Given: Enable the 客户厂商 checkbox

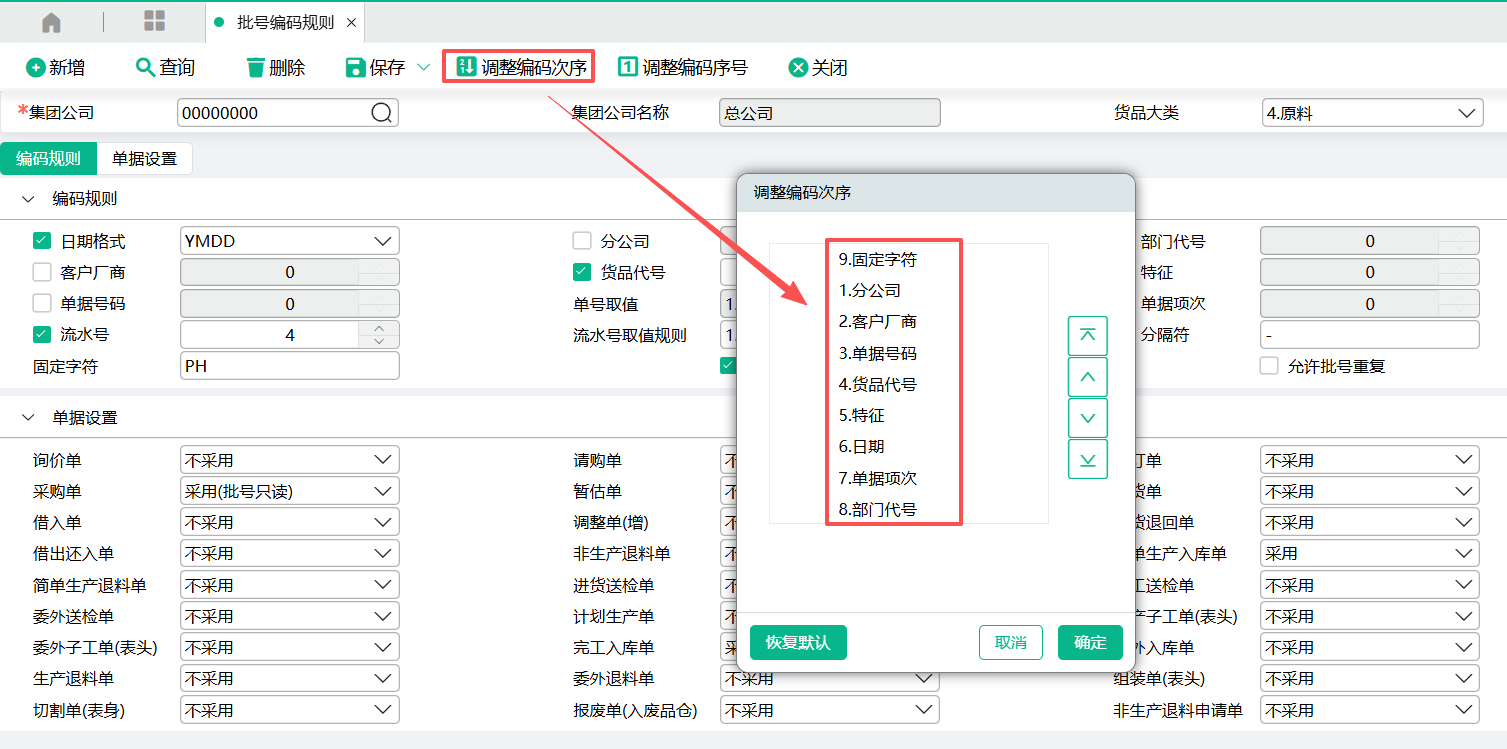Looking at the screenshot, I should (42, 272).
